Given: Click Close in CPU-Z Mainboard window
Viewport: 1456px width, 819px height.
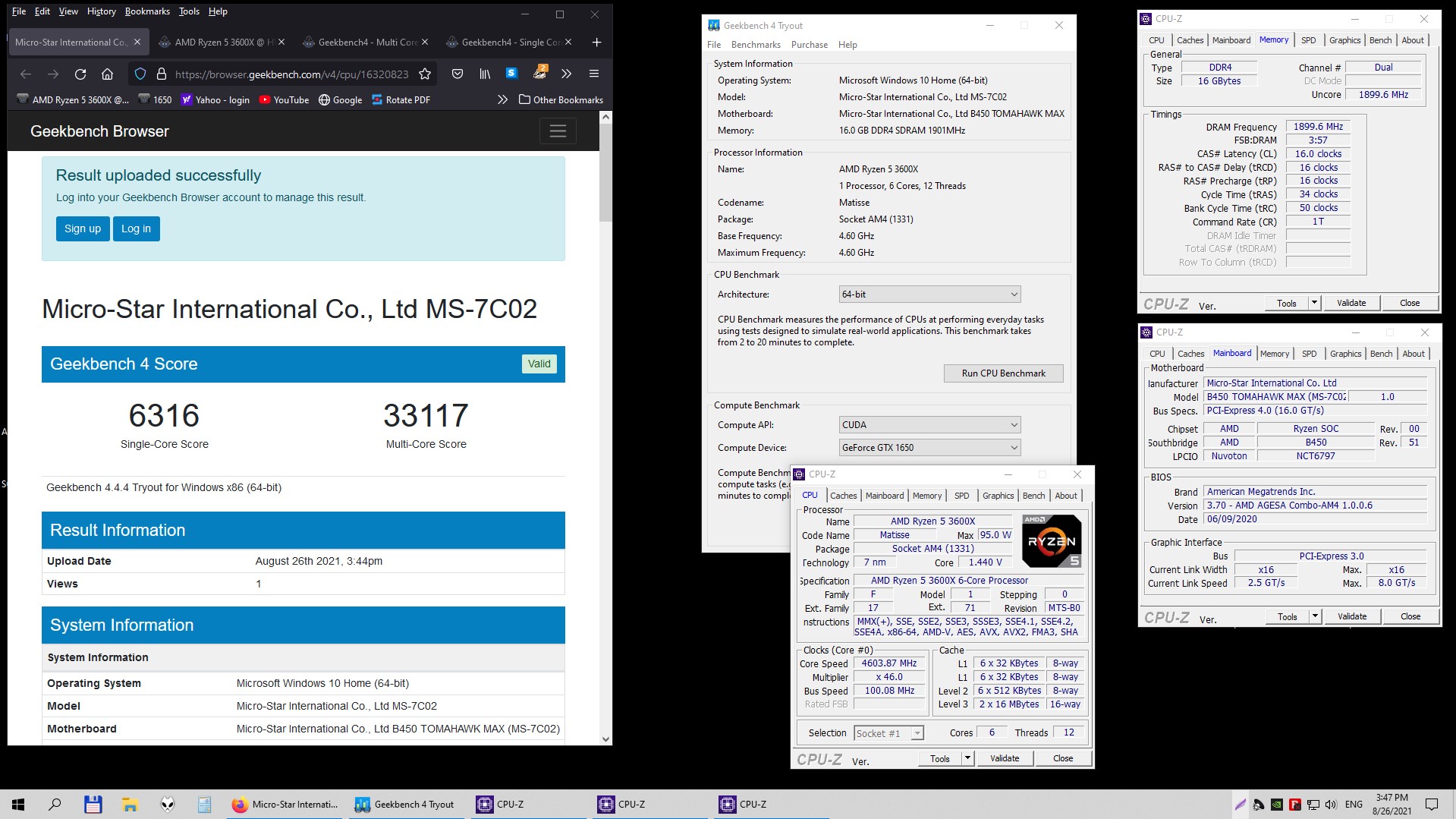Looking at the screenshot, I should (x=1410, y=616).
